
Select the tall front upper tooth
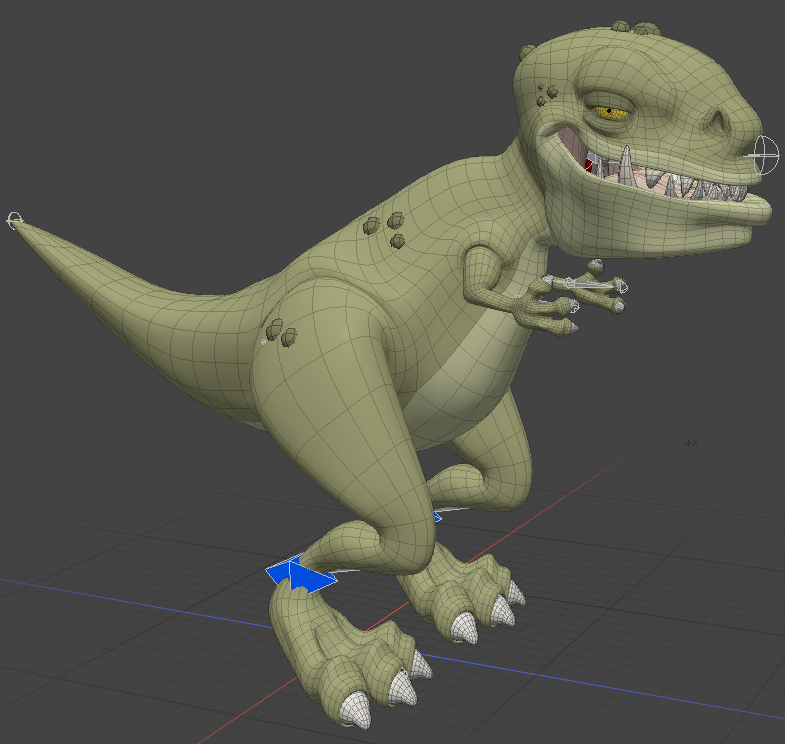pyautogui.click(x=626, y=165)
